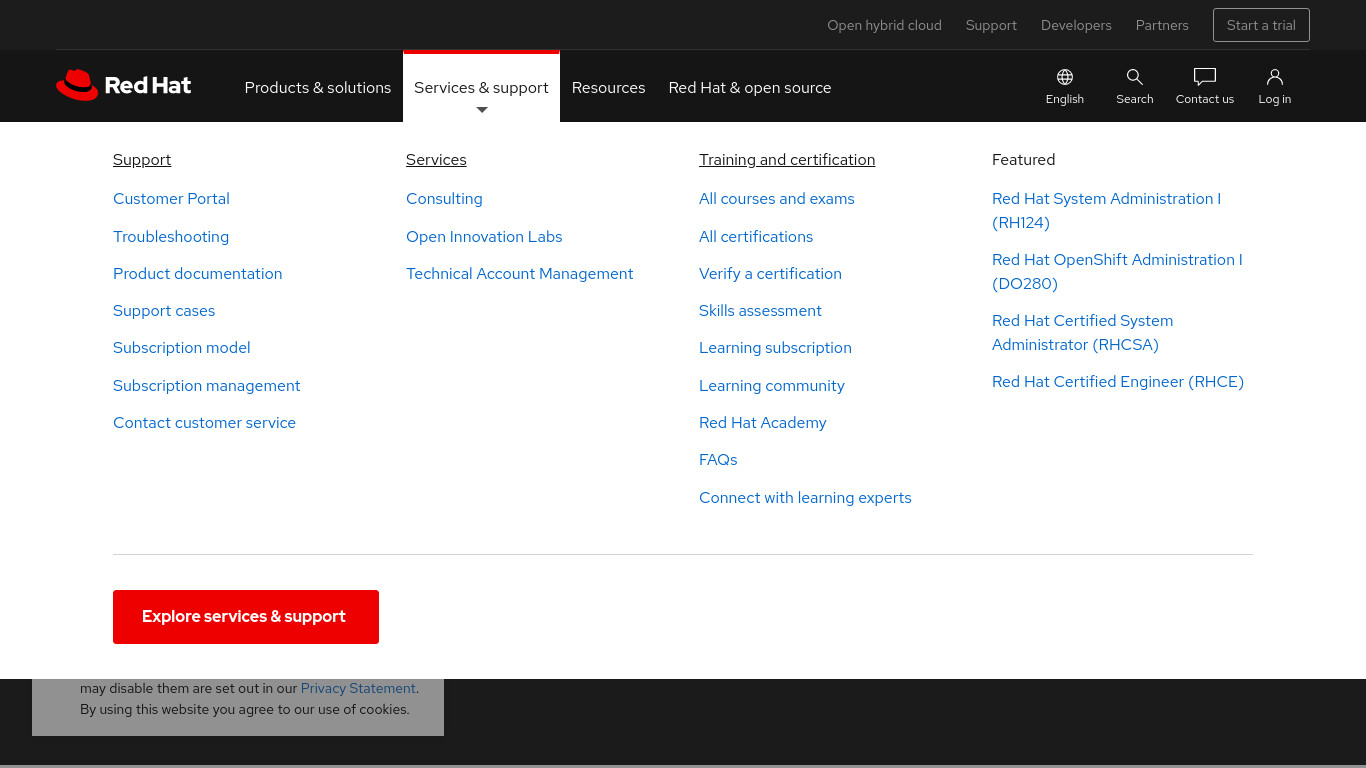The height and width of the screenshot is (768, 1366).
Task: Open the Search magnifier icon
Action: tap(1135, 77)
